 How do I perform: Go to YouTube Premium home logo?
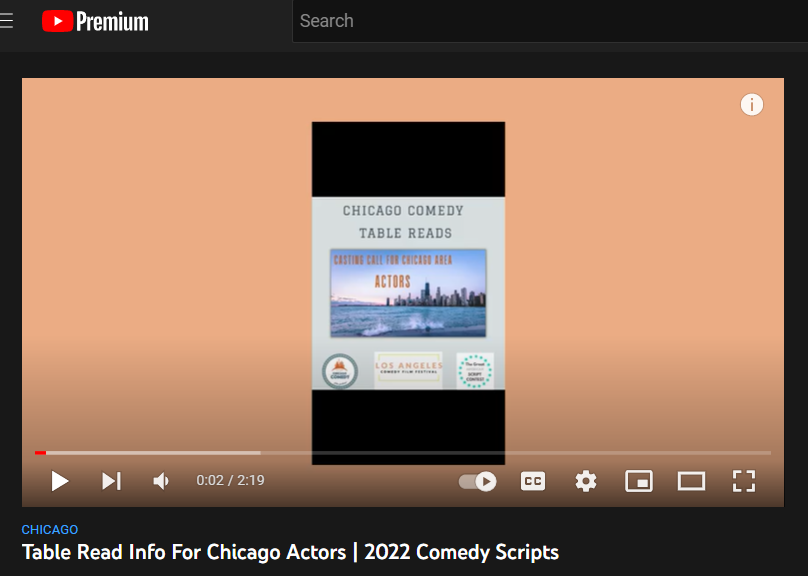coord(95,22)
